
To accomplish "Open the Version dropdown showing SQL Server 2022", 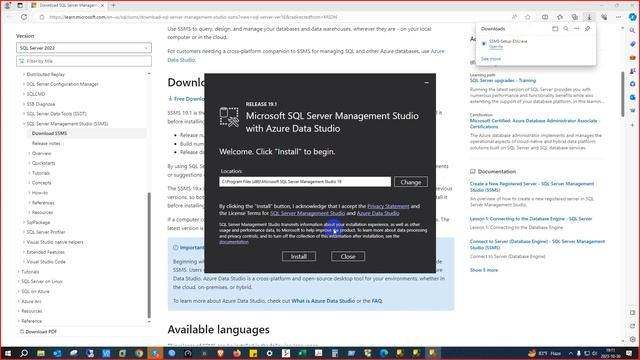I will [84, 48].
